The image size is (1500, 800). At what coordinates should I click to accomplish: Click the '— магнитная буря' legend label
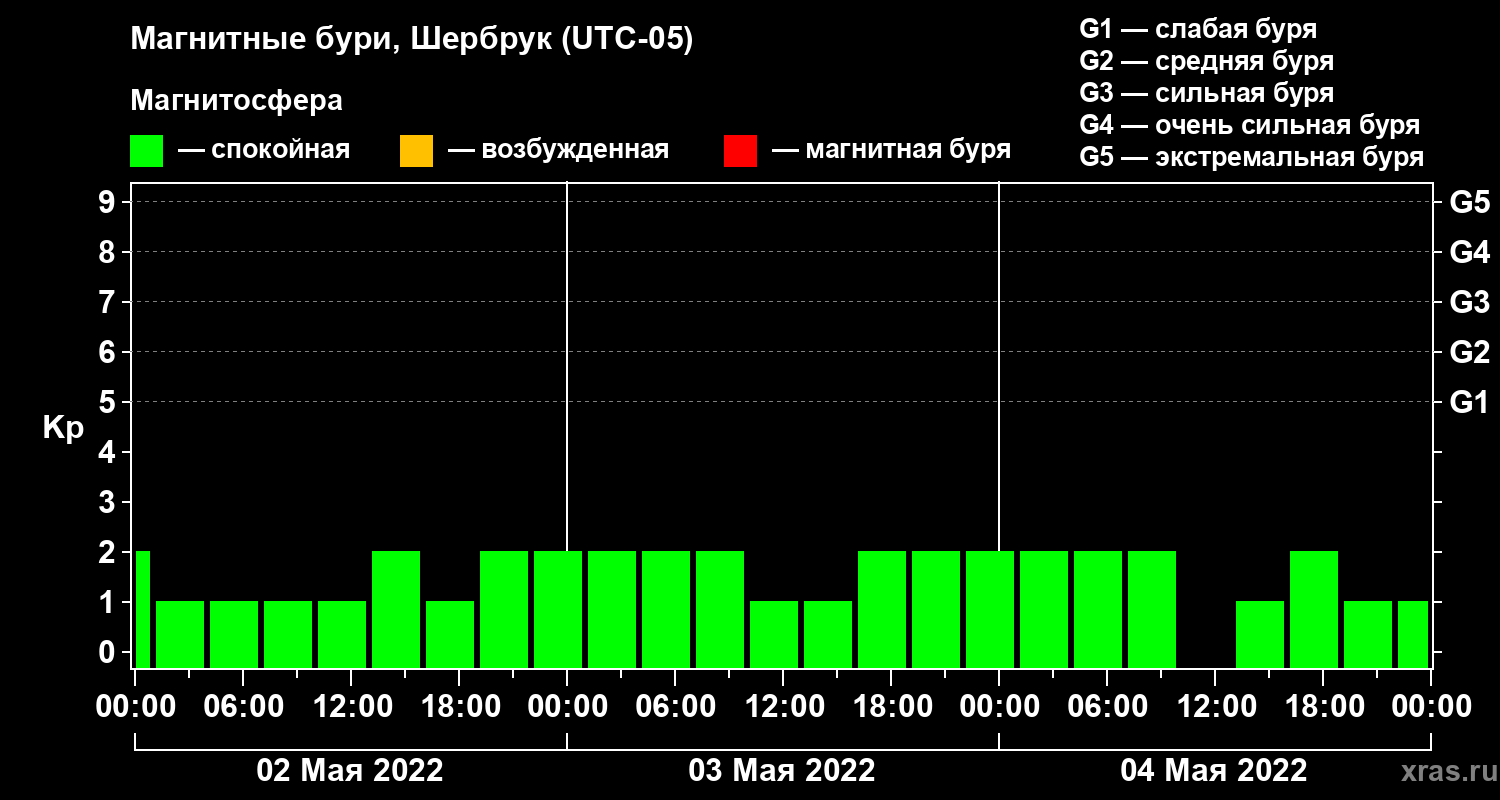891,150
